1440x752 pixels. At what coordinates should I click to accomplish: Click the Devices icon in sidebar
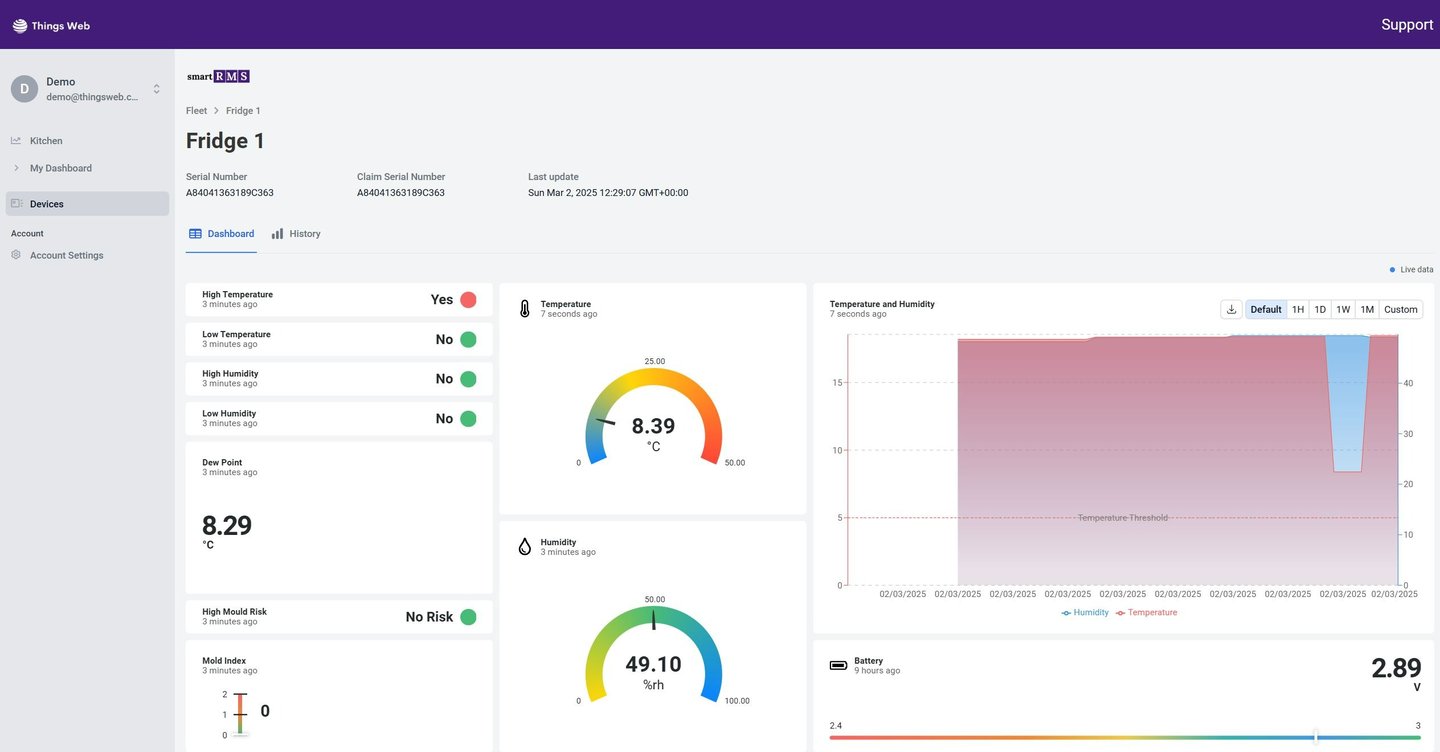16,204
